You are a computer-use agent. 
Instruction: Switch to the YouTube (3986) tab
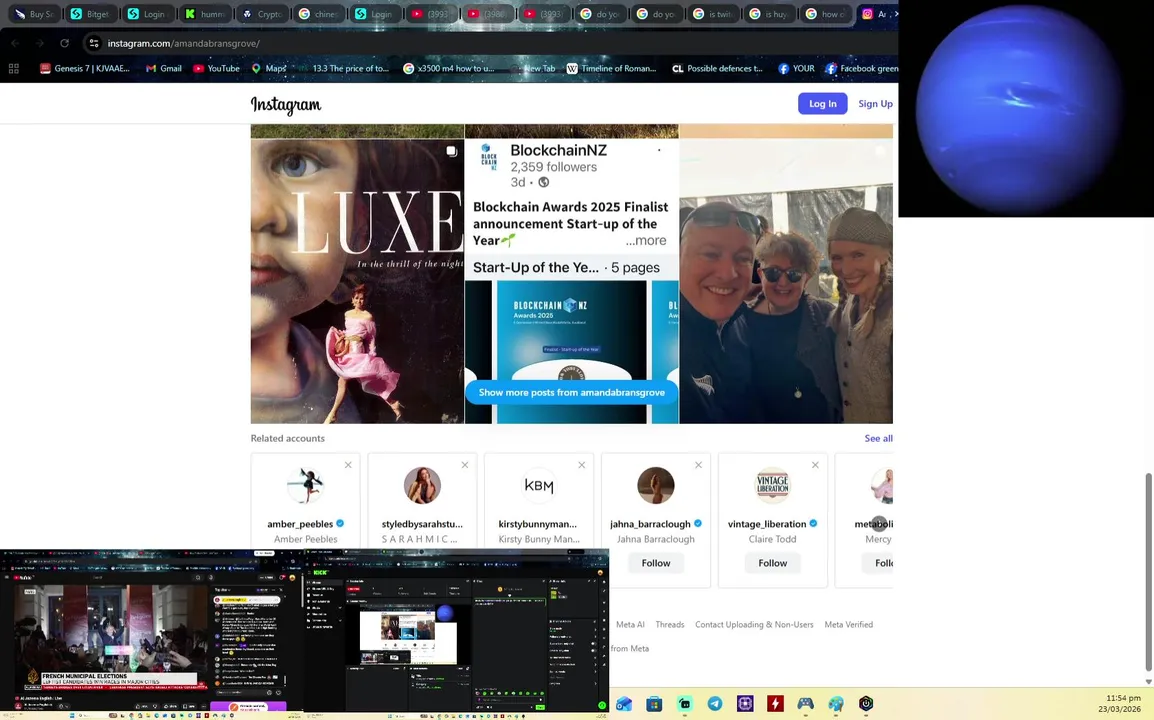[489, 14]
